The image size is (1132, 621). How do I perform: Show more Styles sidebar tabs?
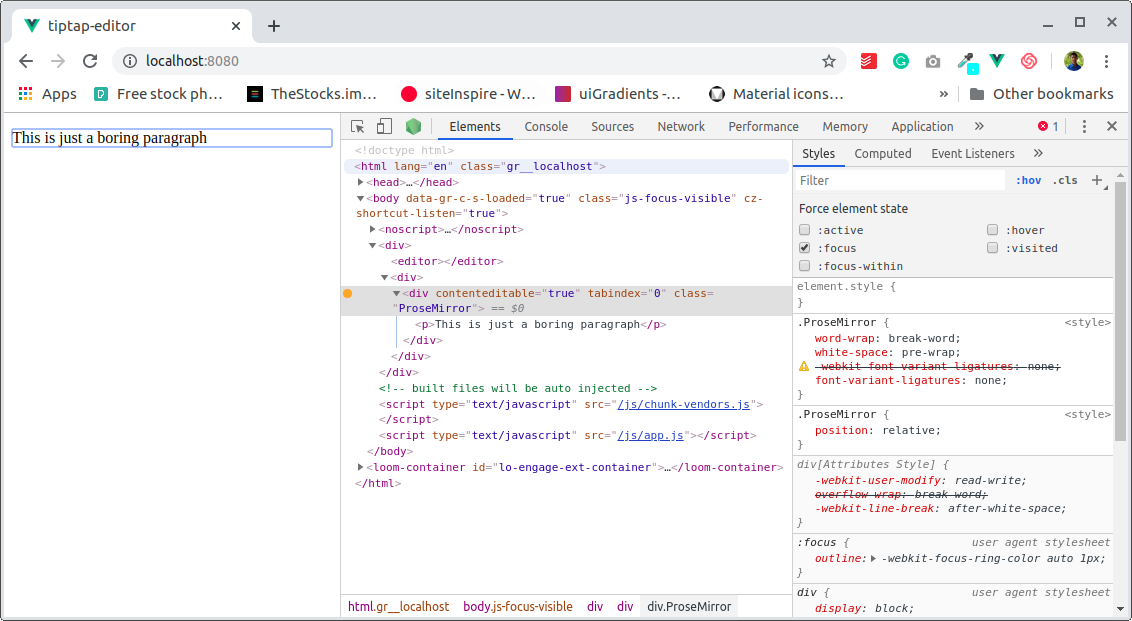[1038, 153]
